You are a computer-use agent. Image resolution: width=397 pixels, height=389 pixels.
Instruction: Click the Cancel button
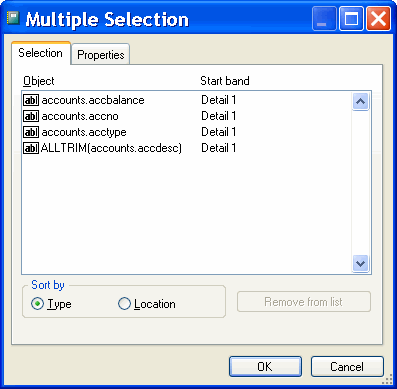(347, 367)
